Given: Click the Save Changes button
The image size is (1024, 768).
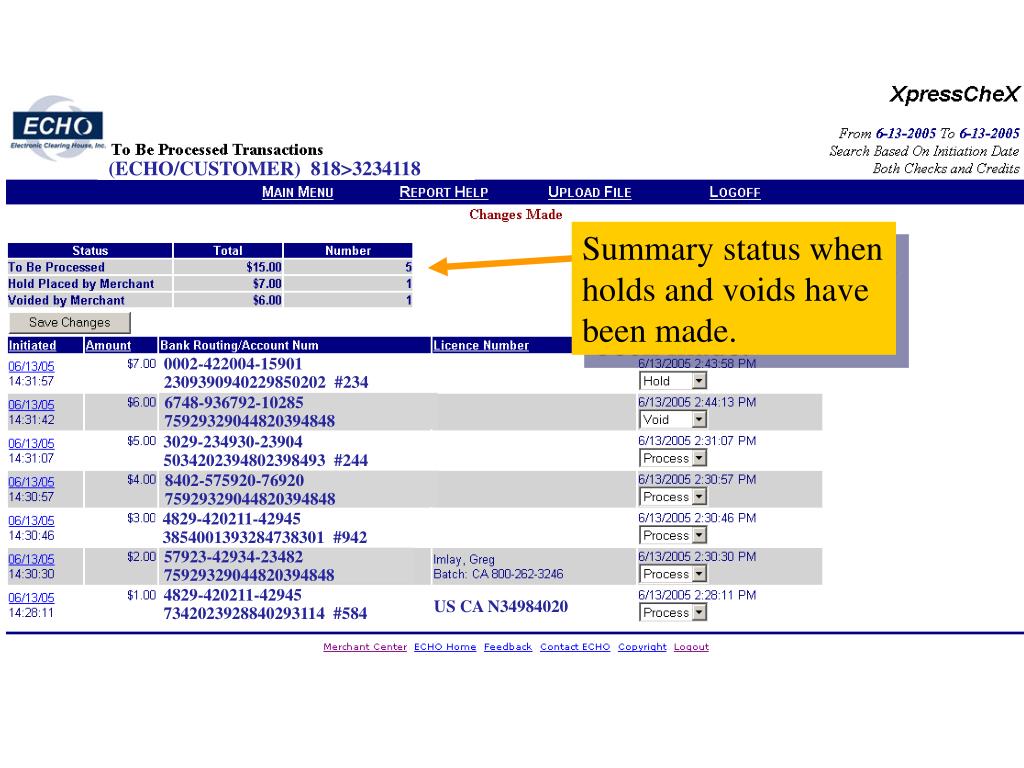Looking at the screenshot, I should coord(70,323).
